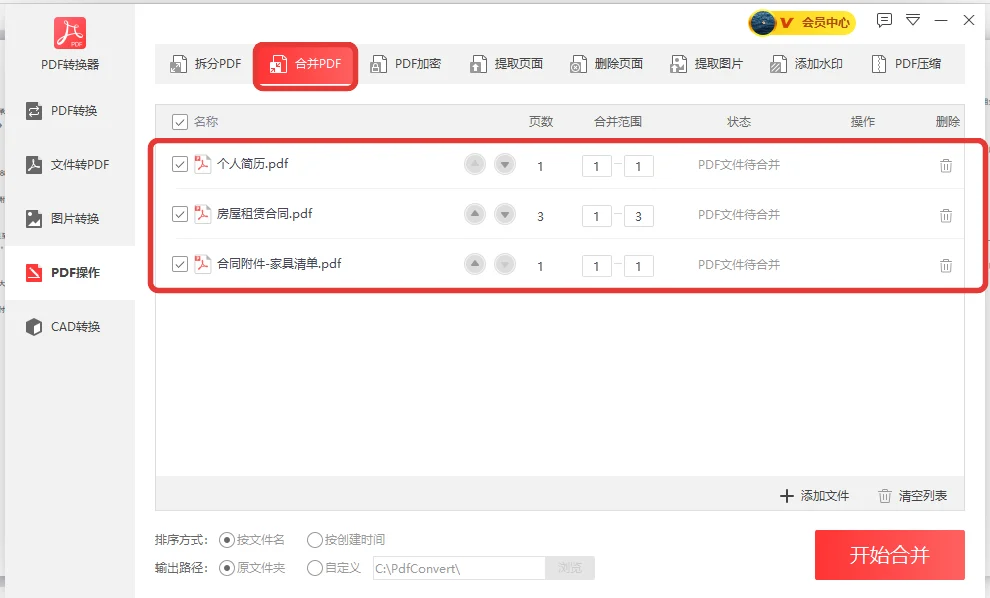The height and width of the screenshot is (598, 990).
Task: Click the C:\PdfConvert\ path field
Action: coord(459,568)
